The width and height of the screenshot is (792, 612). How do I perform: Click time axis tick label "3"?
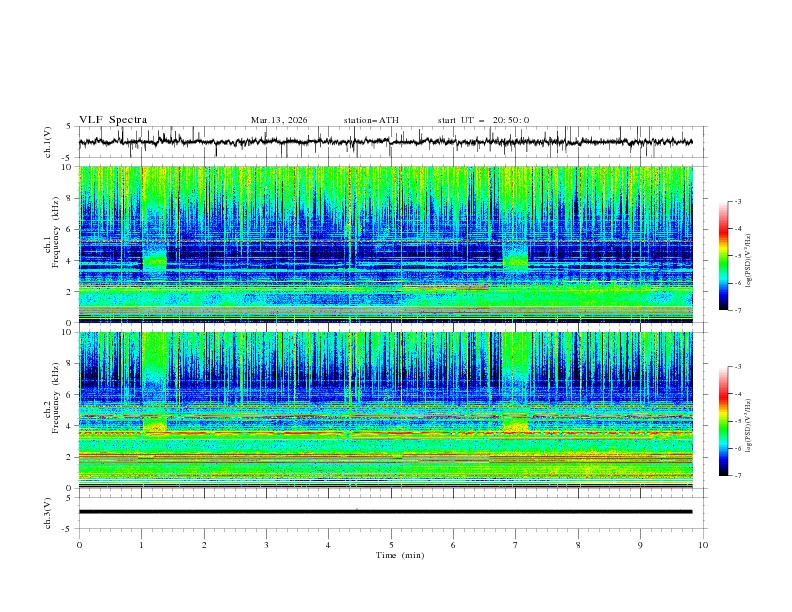[266, 545]
